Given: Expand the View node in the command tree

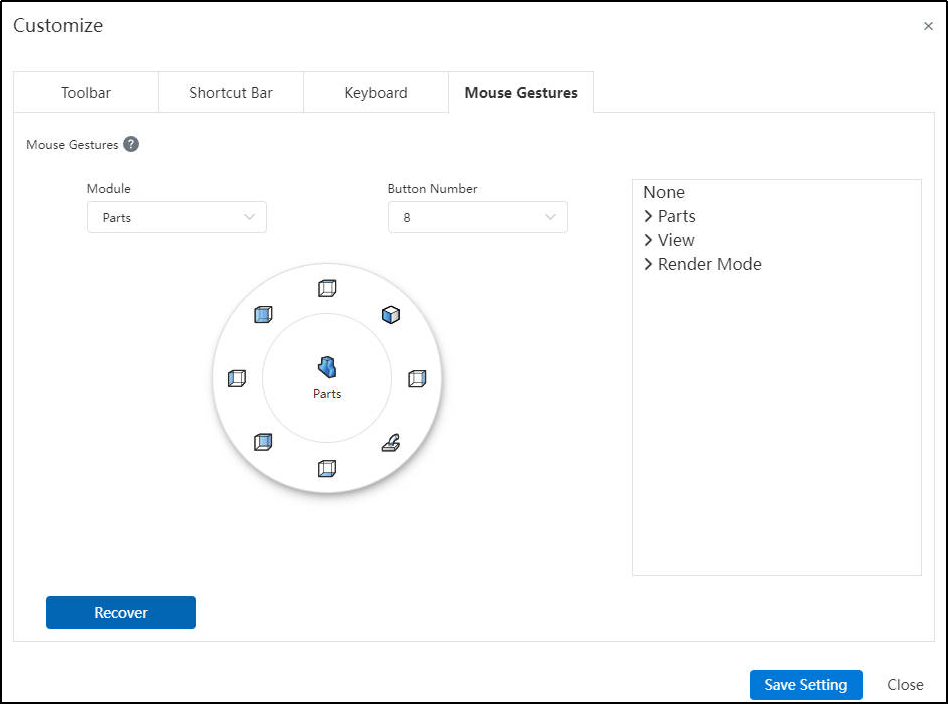Looking at the screenshot, I should point(648,240).
